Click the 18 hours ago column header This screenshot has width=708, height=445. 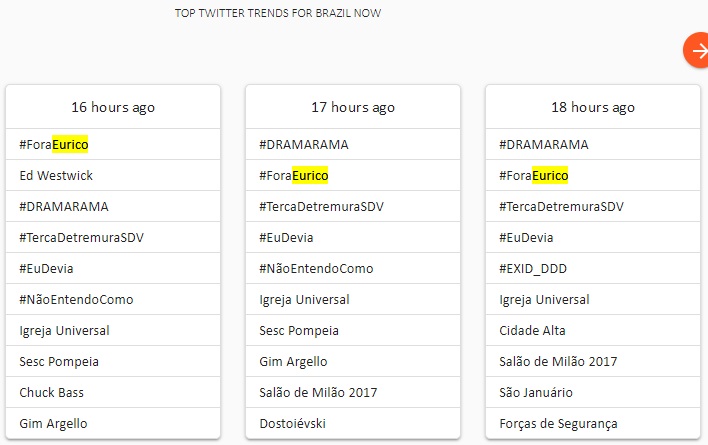coord(593,107)
